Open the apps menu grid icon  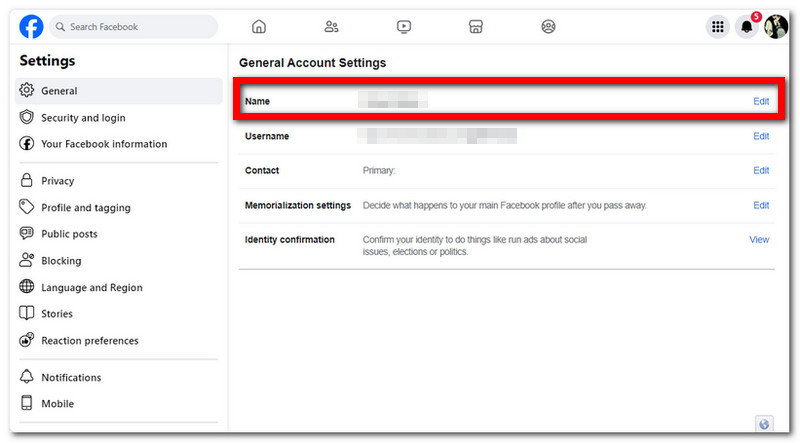718,27
